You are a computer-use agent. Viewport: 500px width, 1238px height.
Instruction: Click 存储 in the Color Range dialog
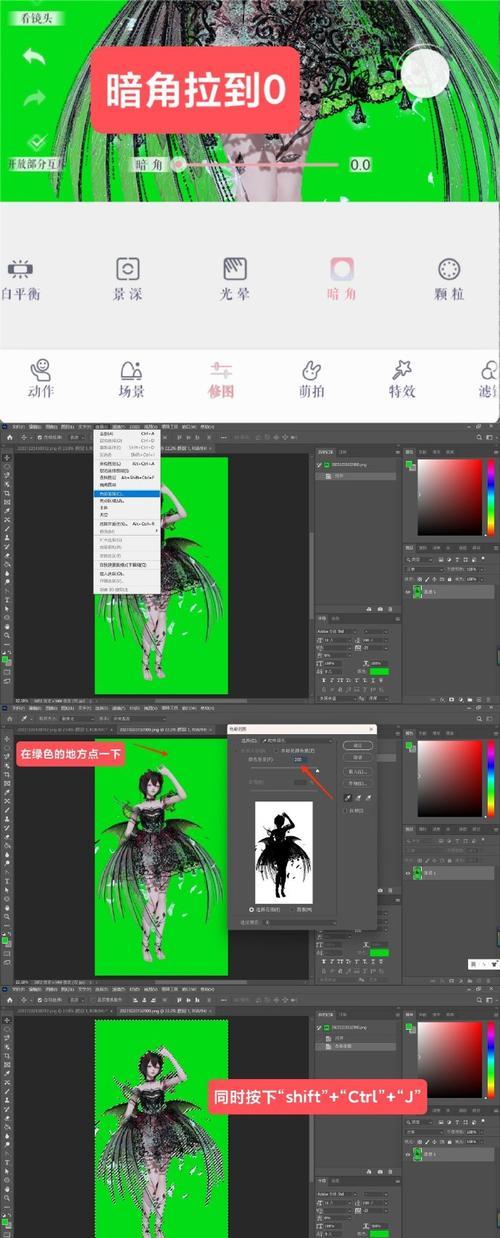coord(358,783)
